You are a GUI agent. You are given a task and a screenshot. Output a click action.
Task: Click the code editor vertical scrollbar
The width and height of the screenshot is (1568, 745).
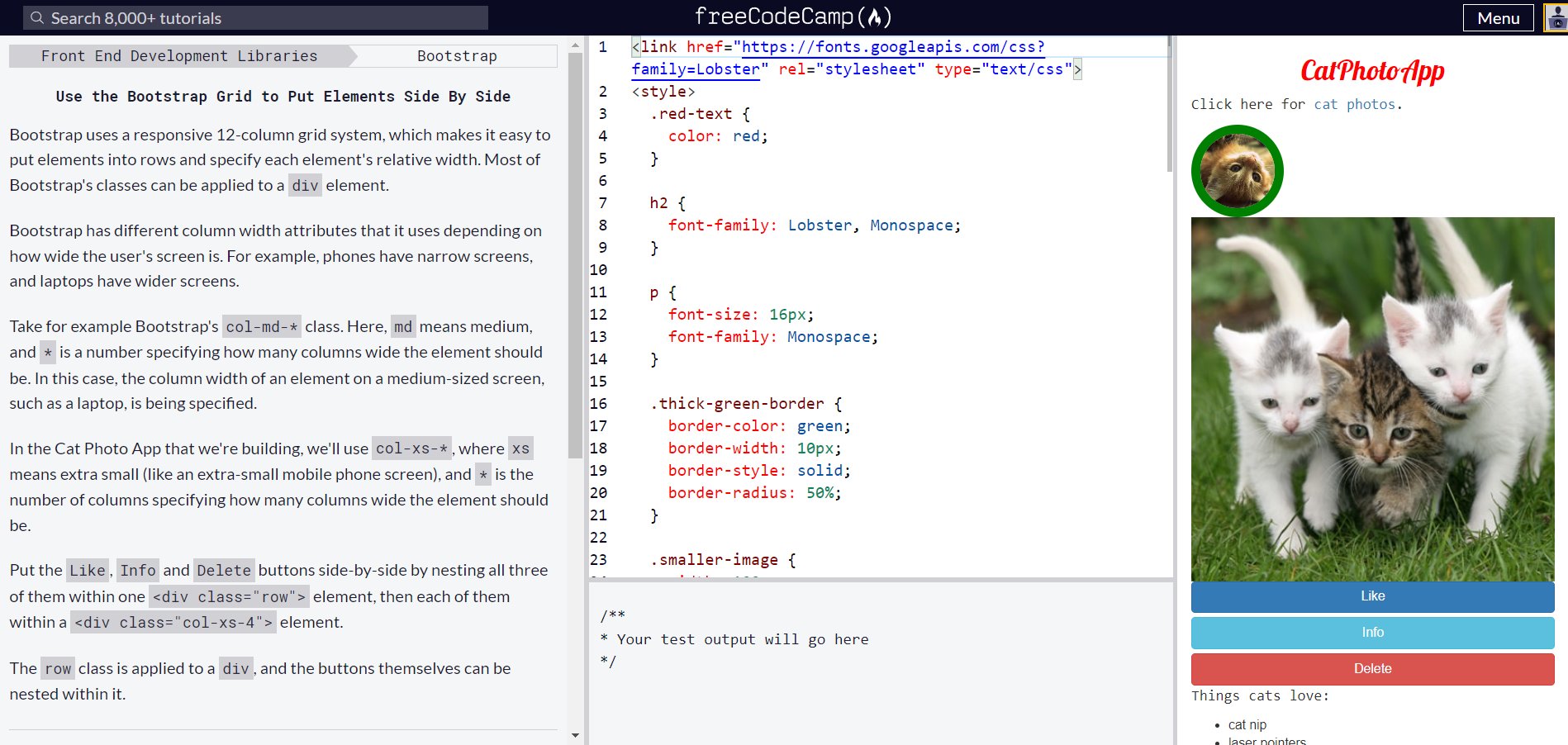[1169, 103]
